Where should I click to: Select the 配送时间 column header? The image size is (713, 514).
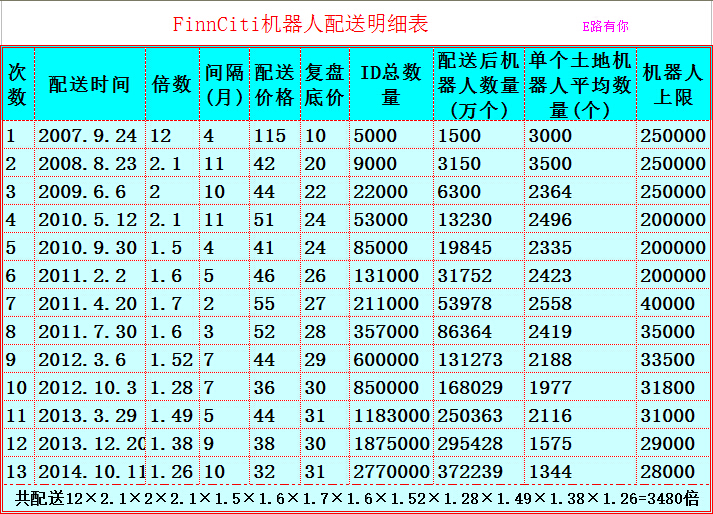(x=90, y=85)
